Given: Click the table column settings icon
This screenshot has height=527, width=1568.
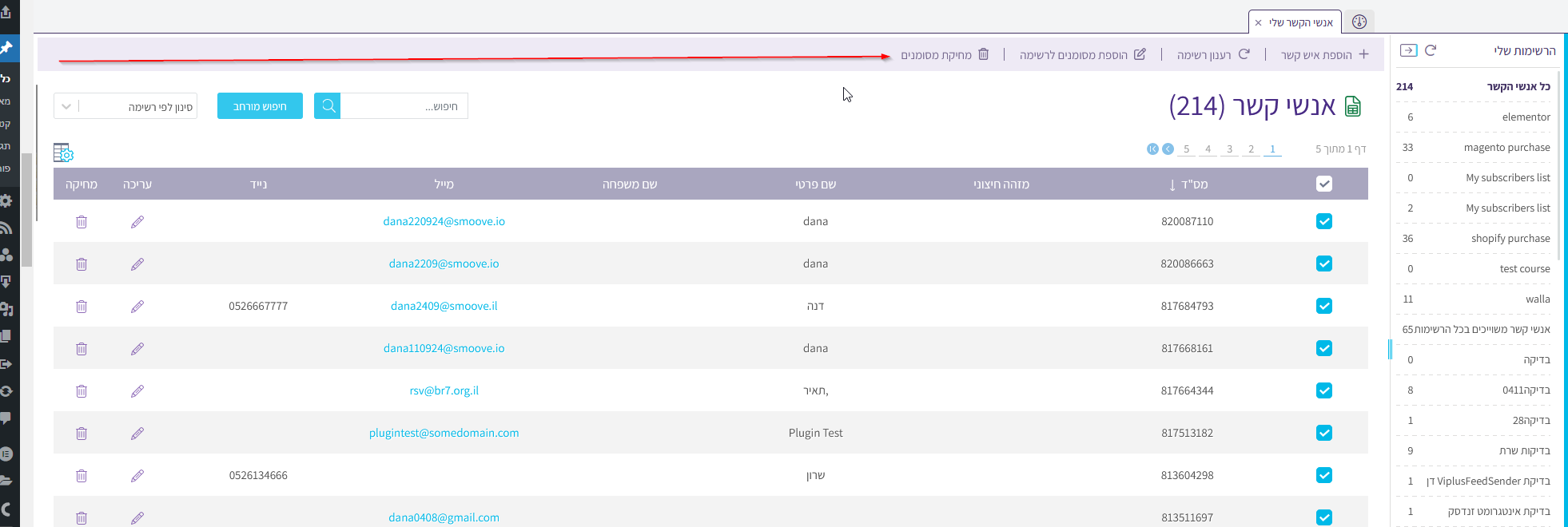Looking at the screenshot, I should (x=63, y=153).
